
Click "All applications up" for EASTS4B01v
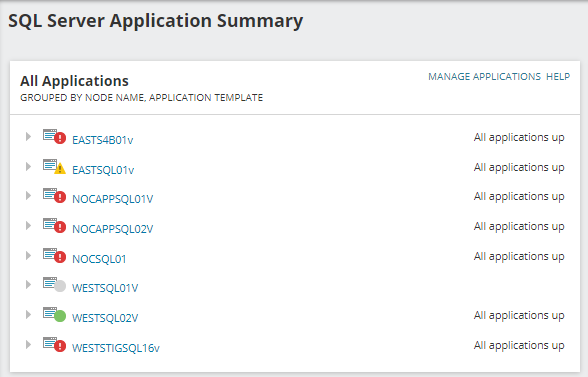tap(519, 138)
